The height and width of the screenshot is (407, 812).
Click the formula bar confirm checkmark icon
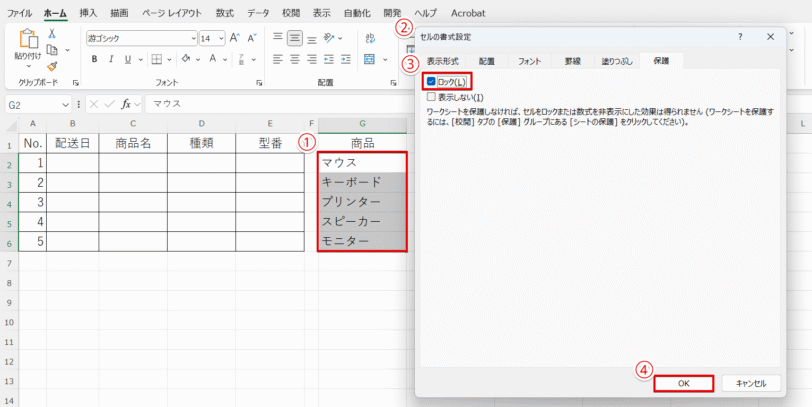109,104
